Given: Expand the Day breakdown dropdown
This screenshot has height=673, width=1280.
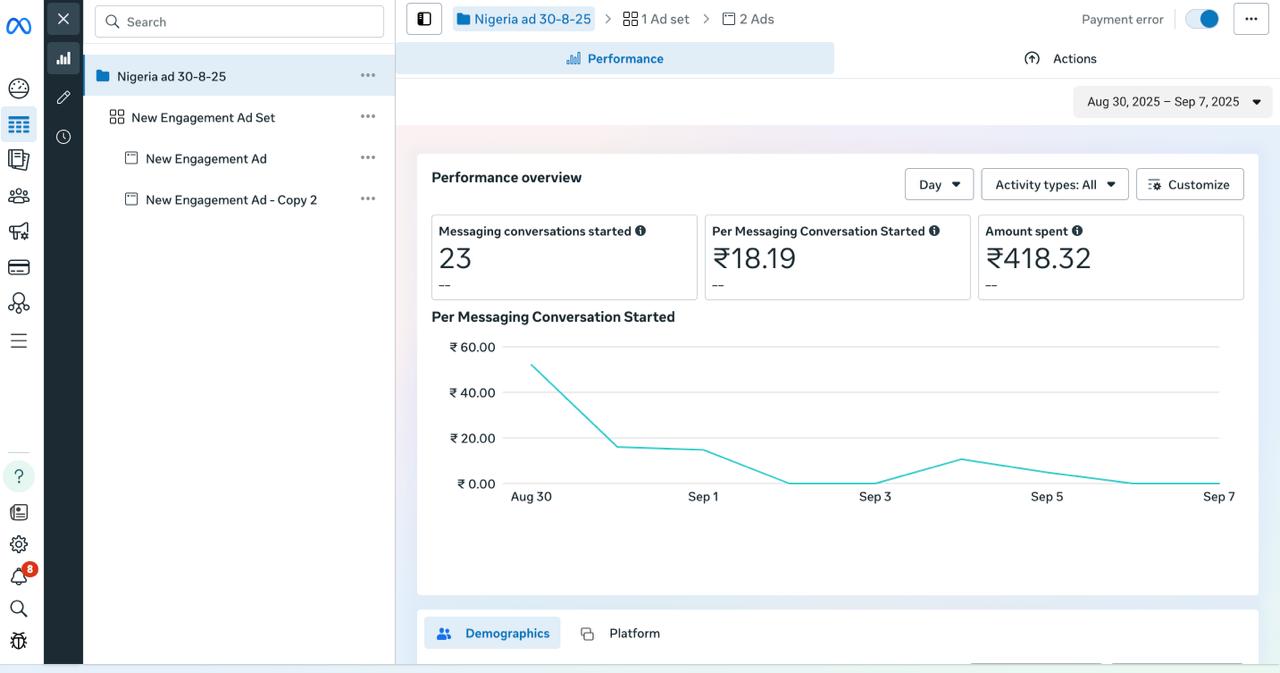Looking at the screenshot, I should (x=938, y=185).
